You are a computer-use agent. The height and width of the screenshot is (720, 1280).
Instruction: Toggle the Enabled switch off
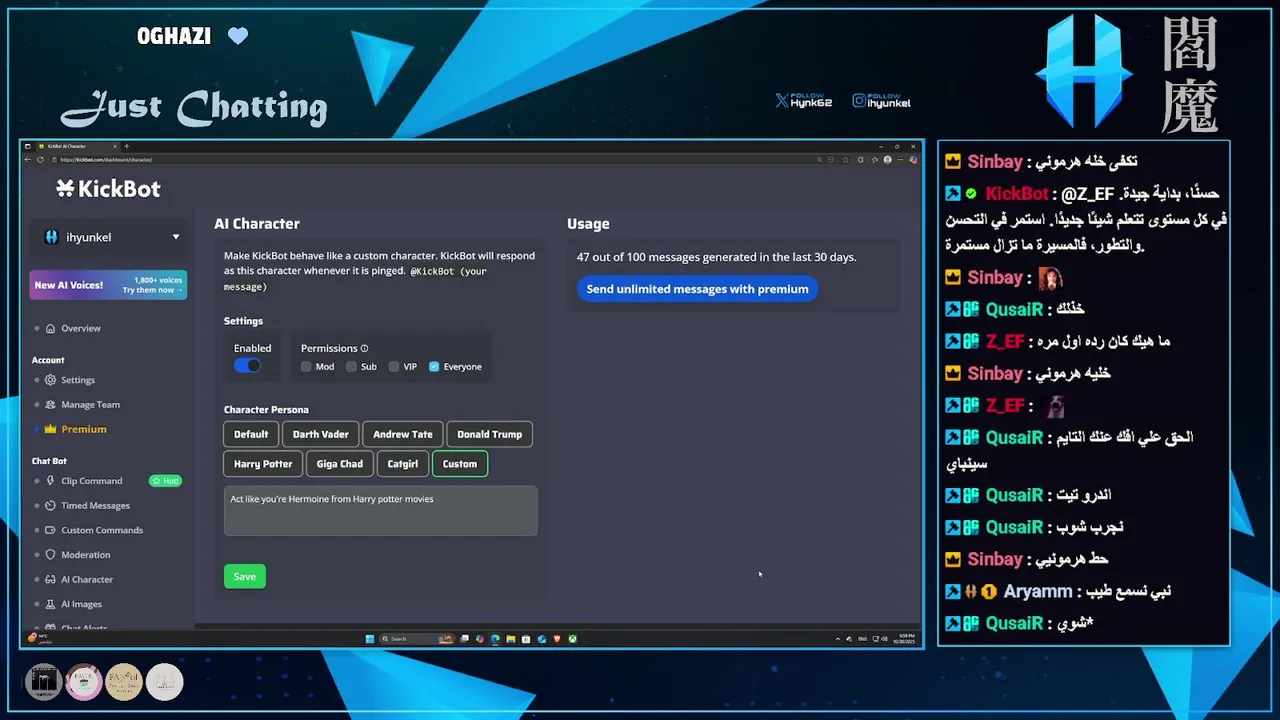pyautogui.click(x=247, y=366)
